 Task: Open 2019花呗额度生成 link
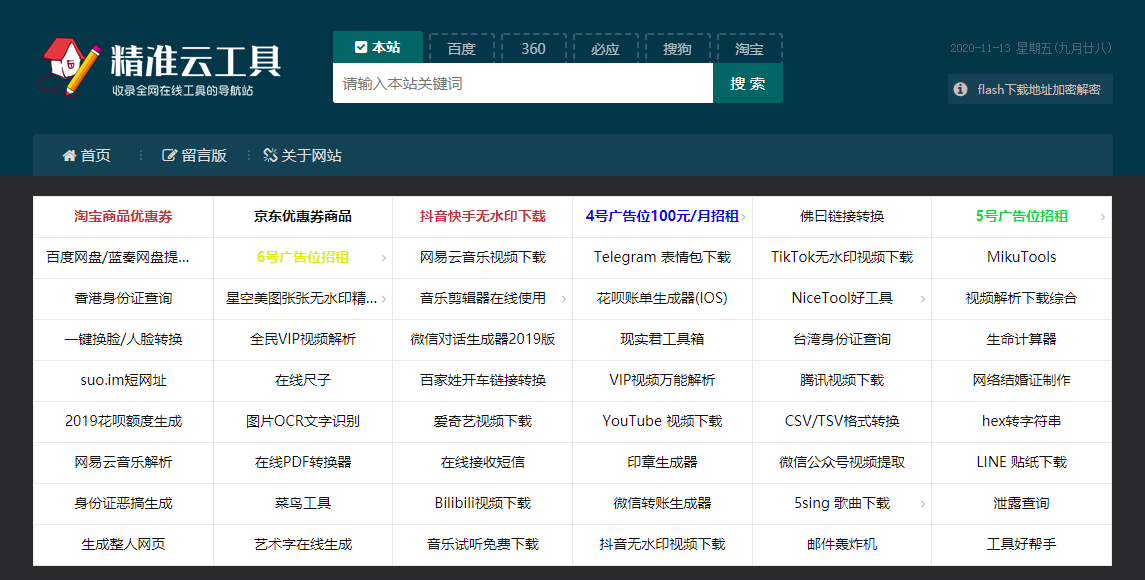pyautogui.click(x=123, y=421)
